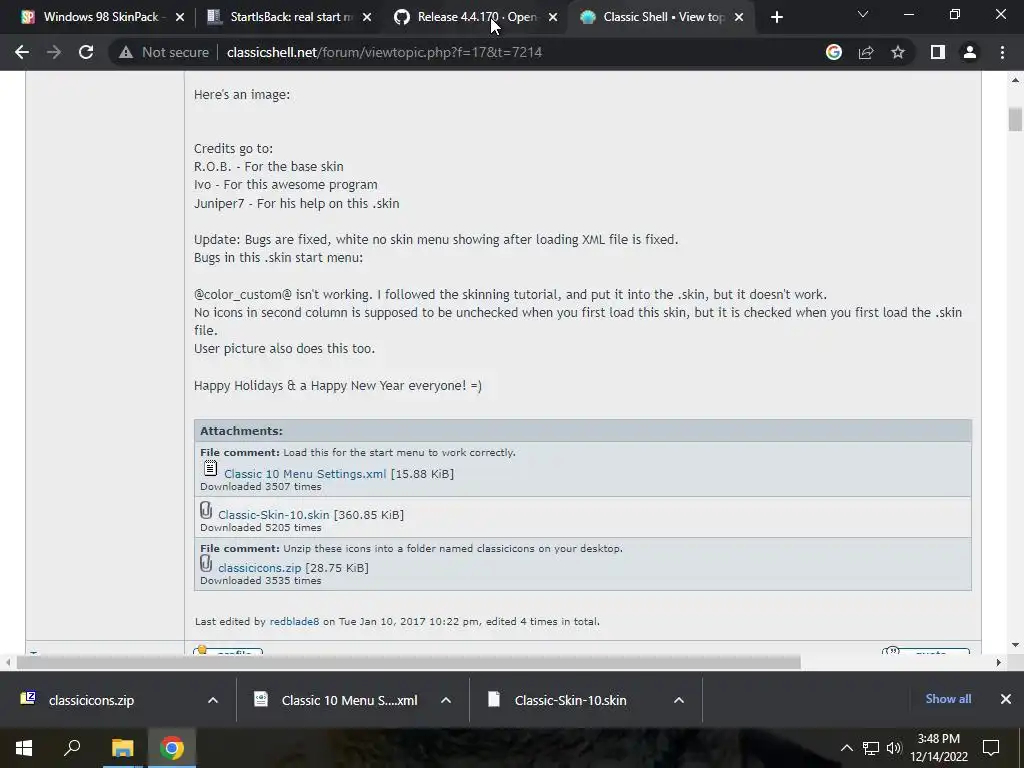This screenshot has height=768, width=1024.
Task: Open downloaded classicicons.zip from download bar
Action: 91,700
